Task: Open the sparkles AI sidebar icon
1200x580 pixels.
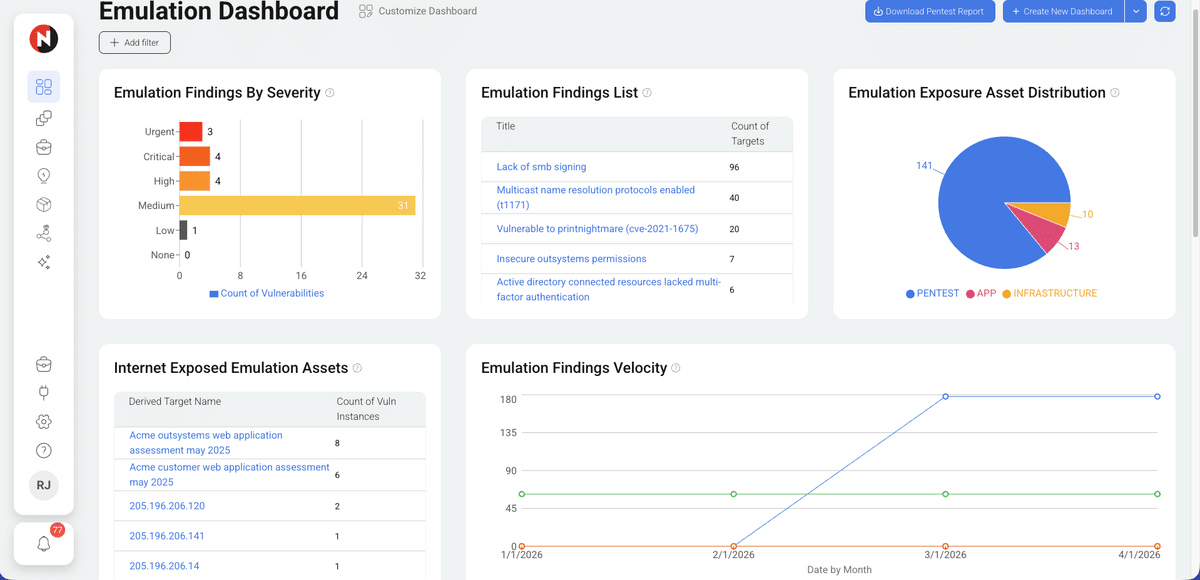Action: pos(44,262)
